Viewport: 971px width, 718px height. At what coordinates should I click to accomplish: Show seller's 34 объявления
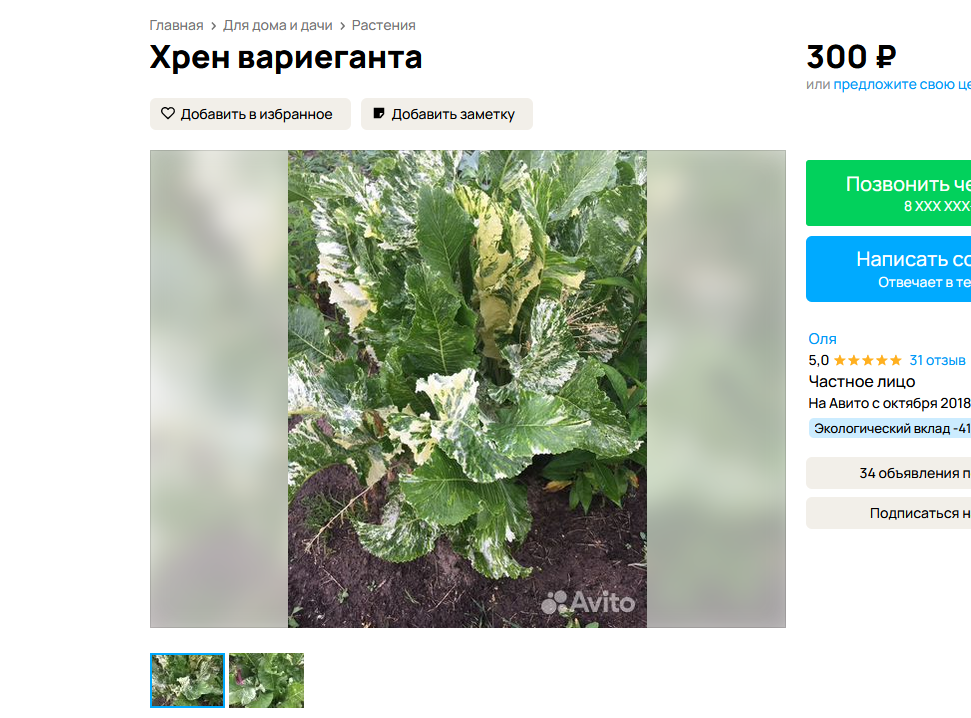888,473
